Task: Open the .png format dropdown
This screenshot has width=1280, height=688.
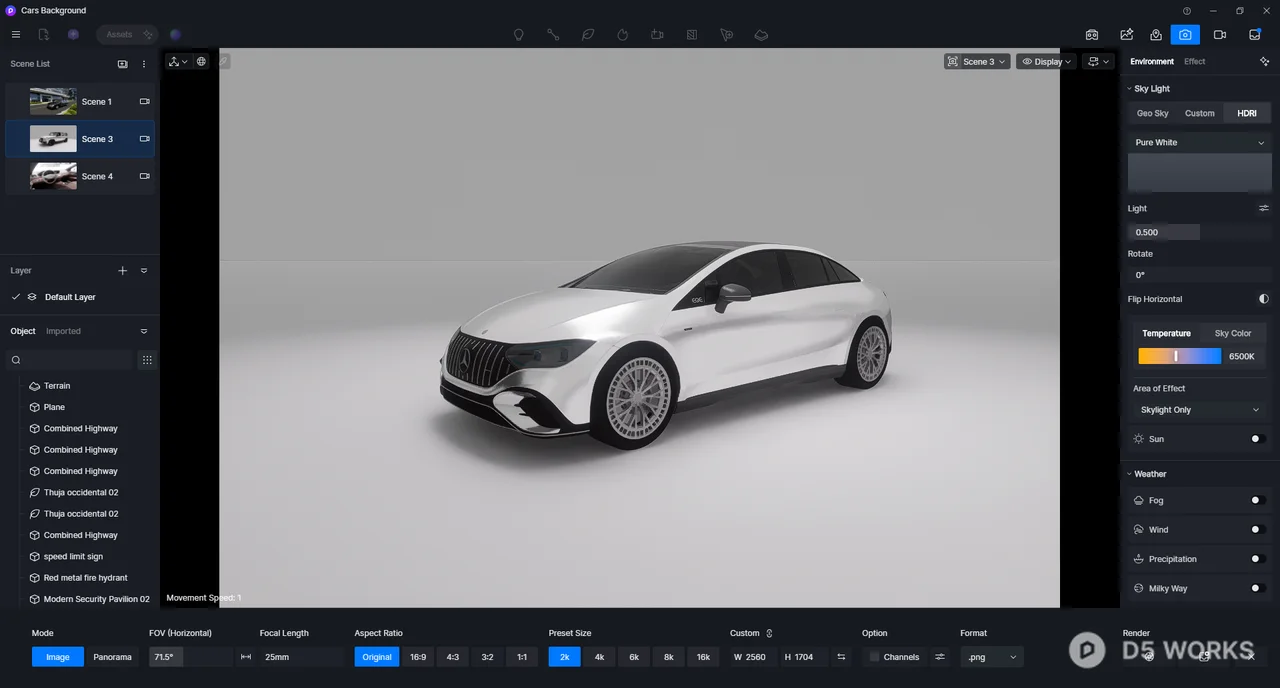Action: point(991,657)
